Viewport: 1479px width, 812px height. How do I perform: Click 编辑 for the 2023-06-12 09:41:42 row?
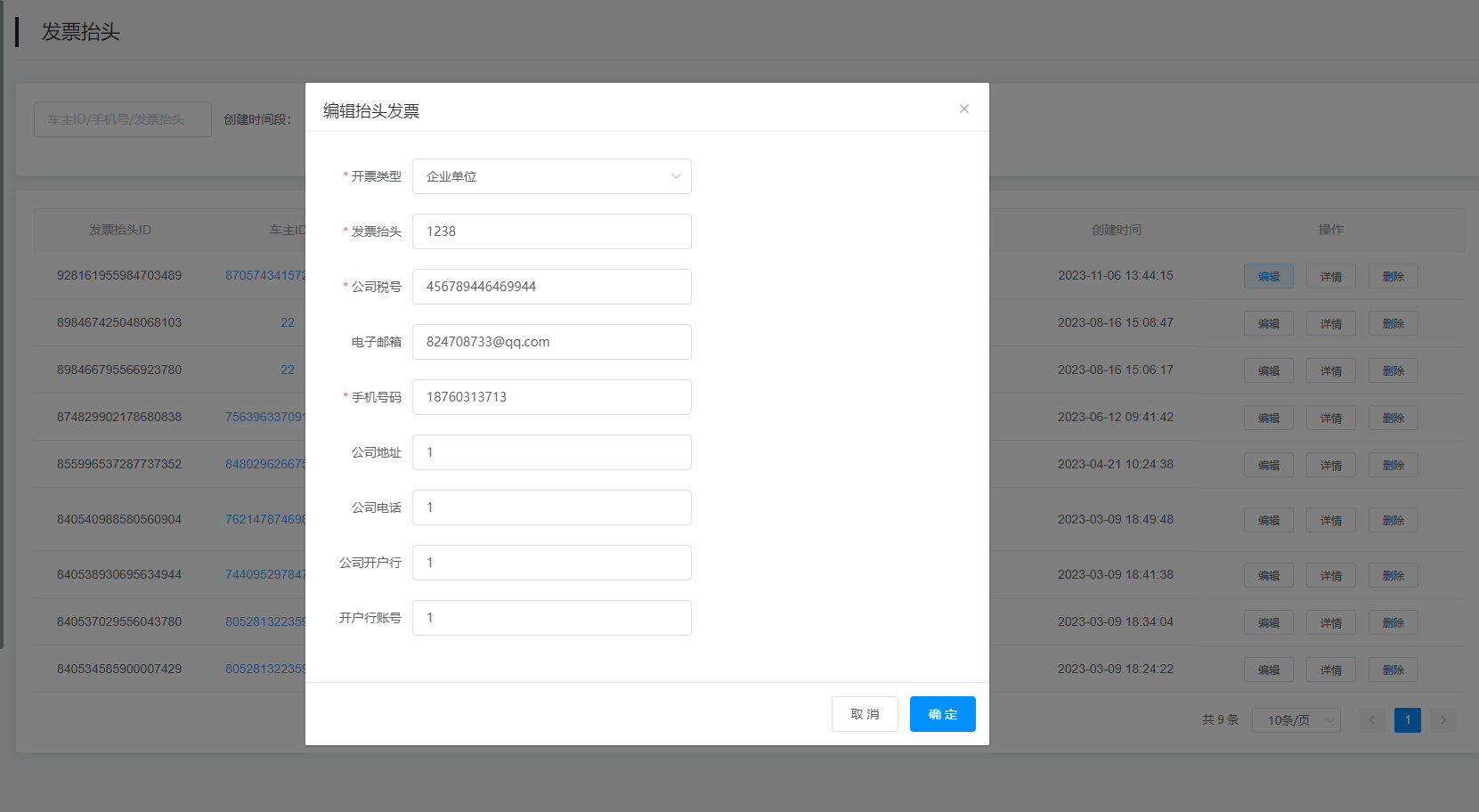[x=1268, y=418]
